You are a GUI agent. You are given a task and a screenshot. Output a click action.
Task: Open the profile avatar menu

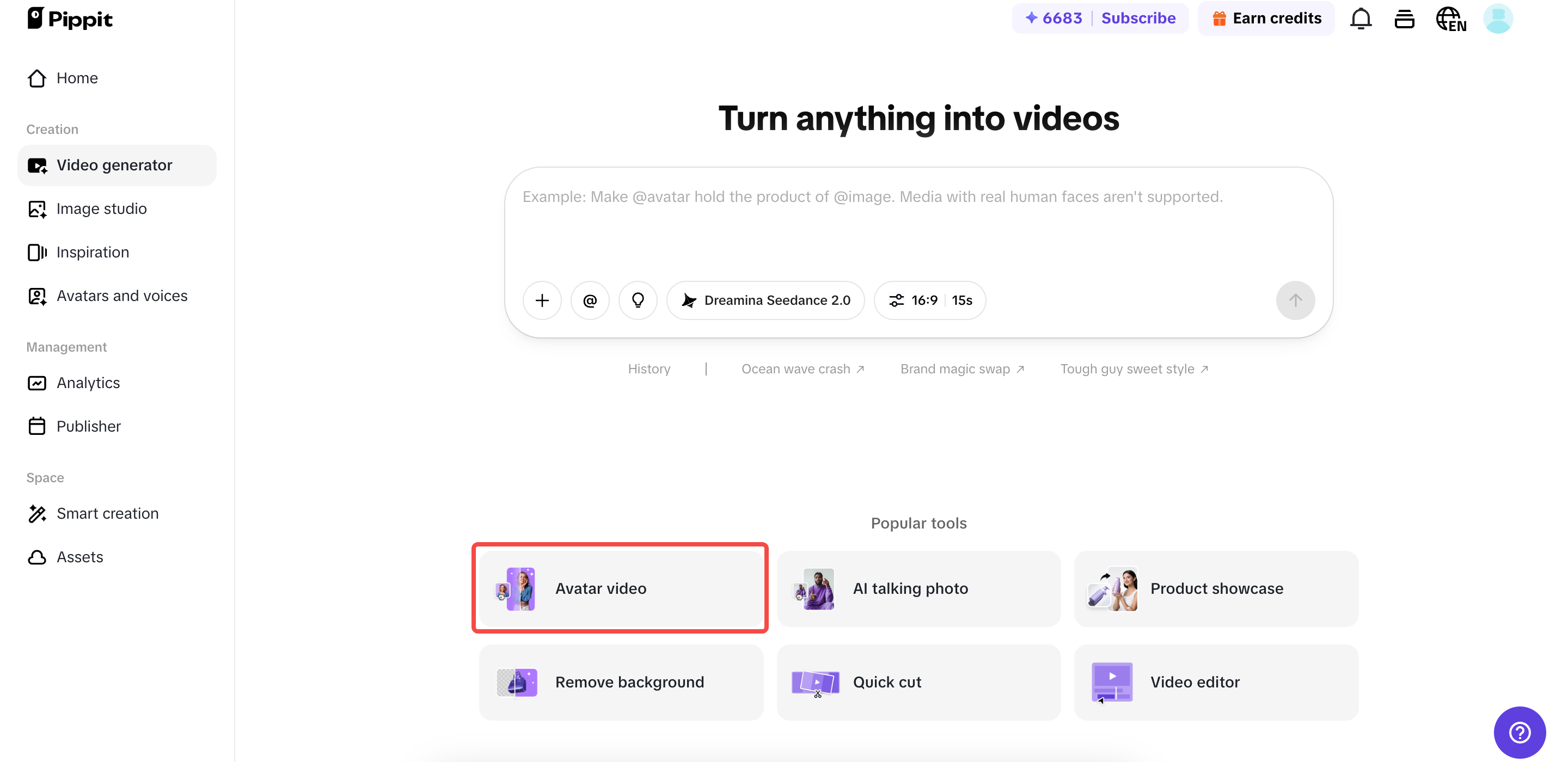1499,19
